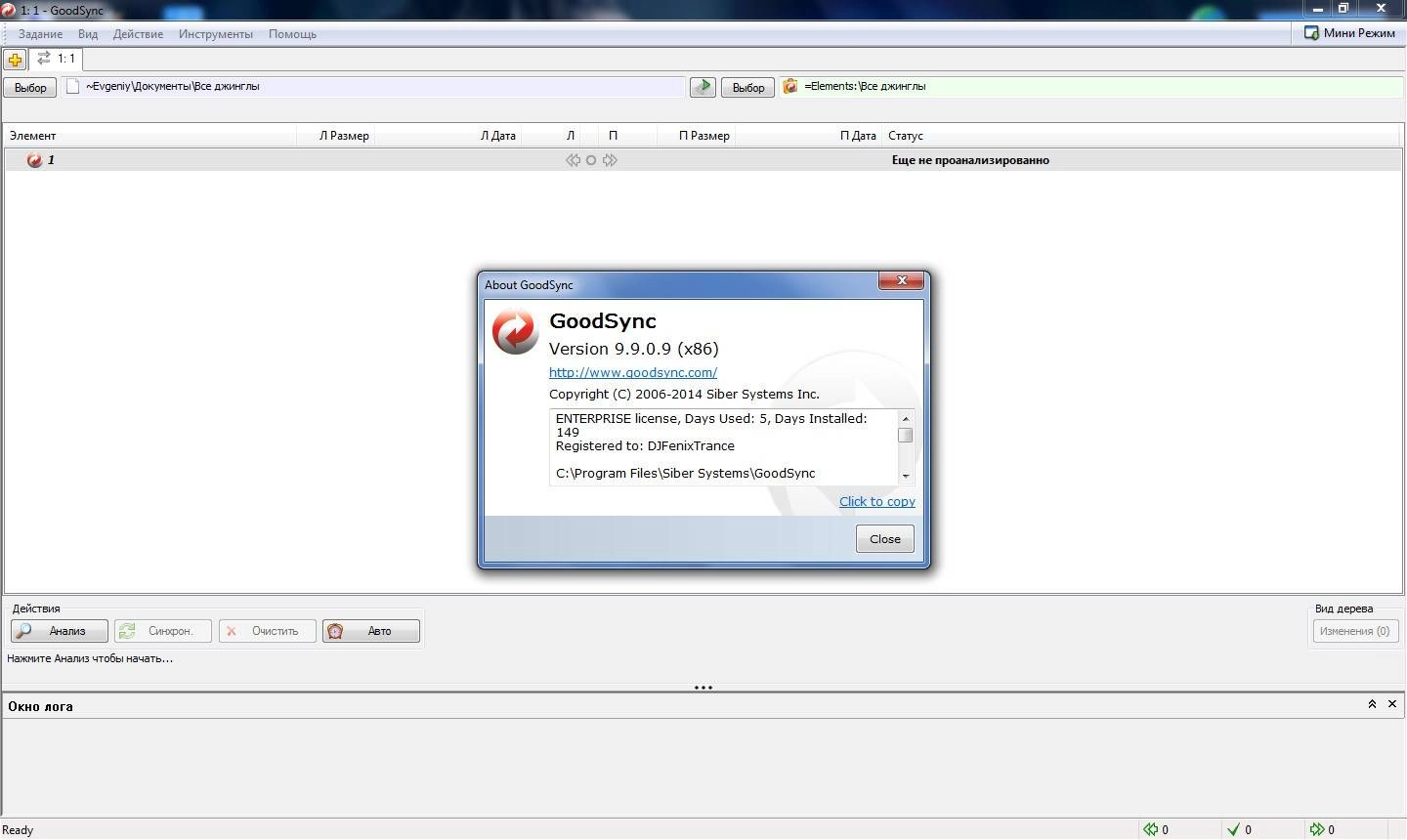Click the file icon before left folder path
Screen dimensions: 1407x840
[72, 86]
